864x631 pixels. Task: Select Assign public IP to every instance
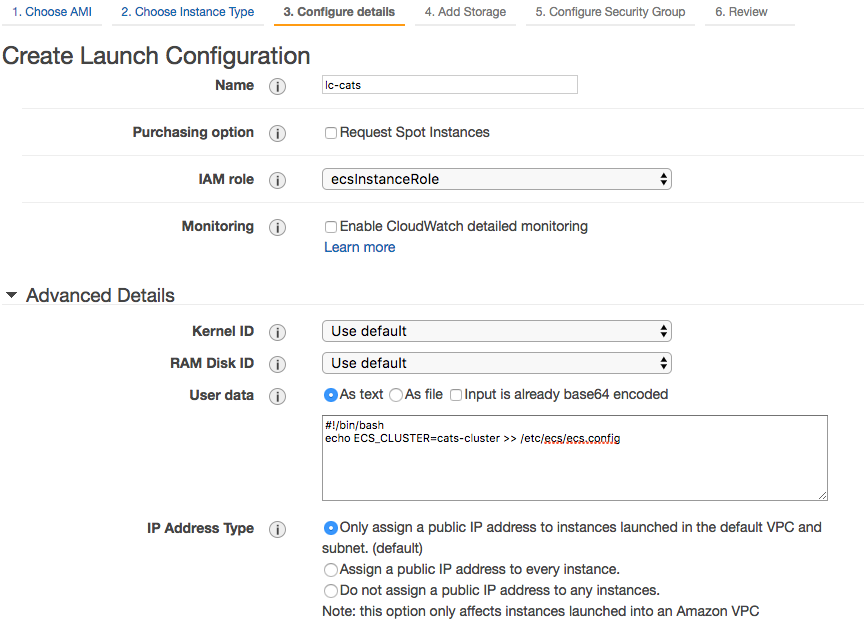point(331,569)
